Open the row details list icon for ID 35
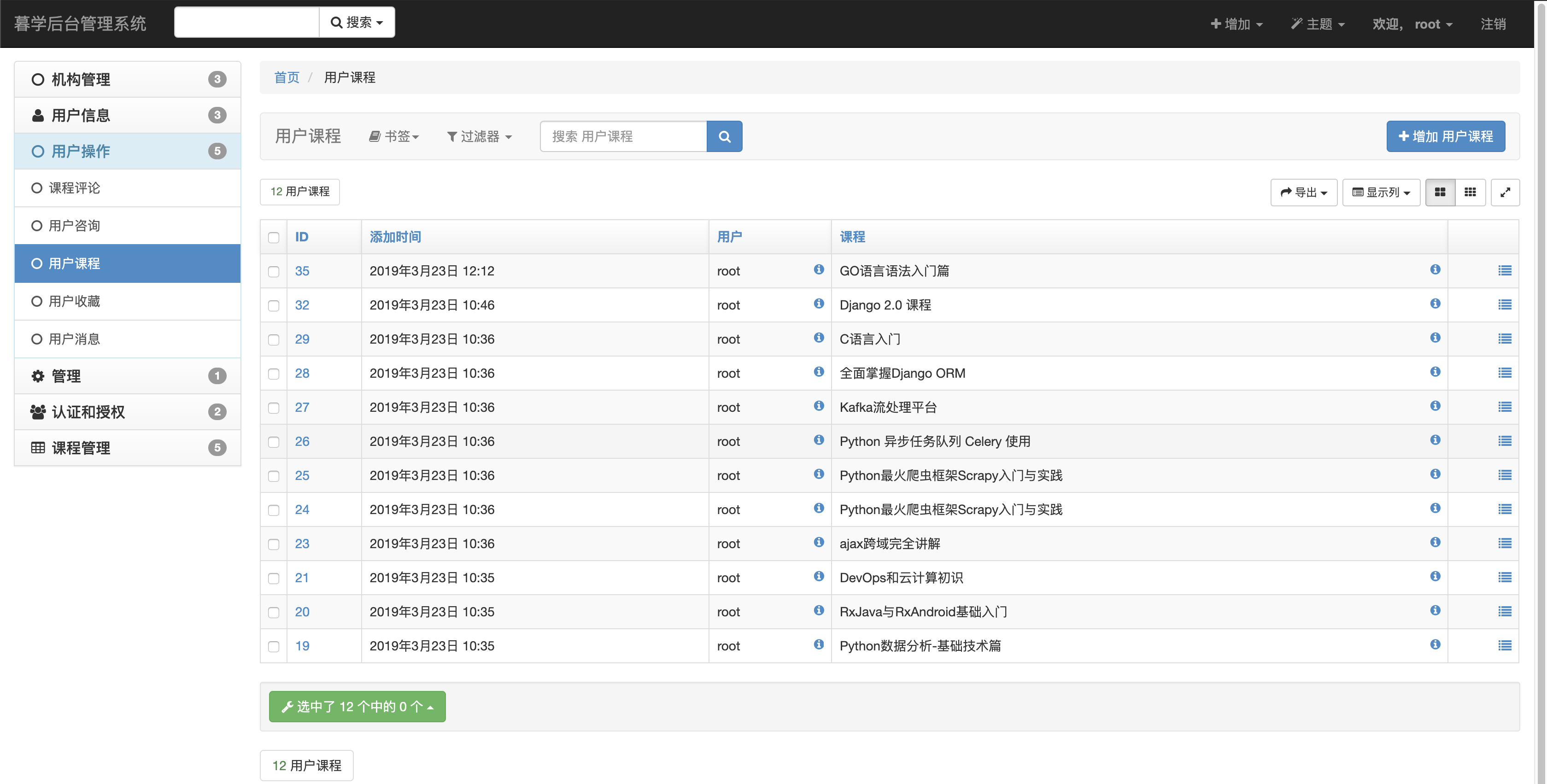 pyautogui.click(x=1504, y=271)
